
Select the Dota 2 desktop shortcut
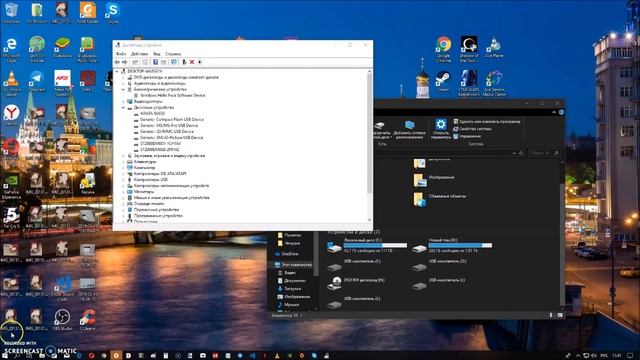click(x=88, y=81)
